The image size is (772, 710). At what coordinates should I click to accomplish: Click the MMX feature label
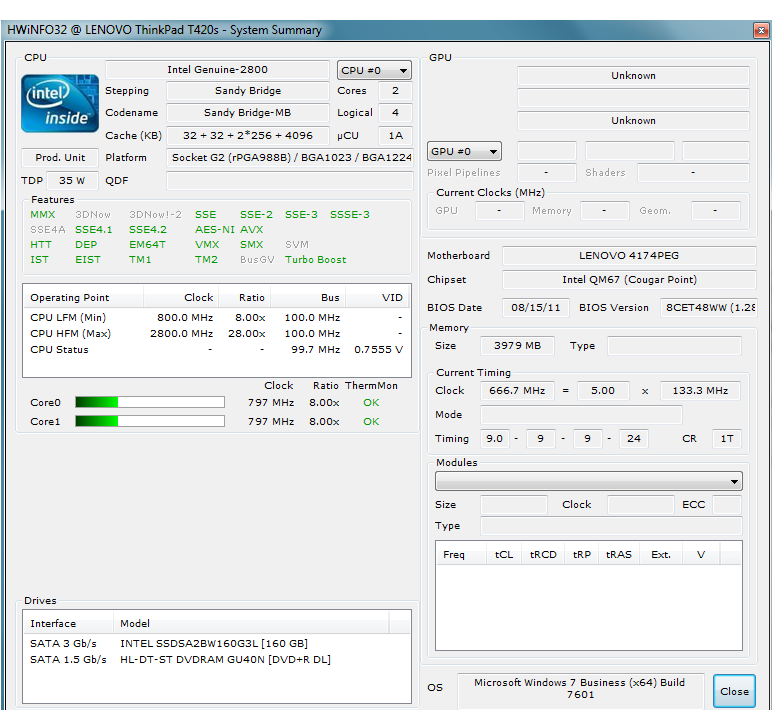pos(42,215)
